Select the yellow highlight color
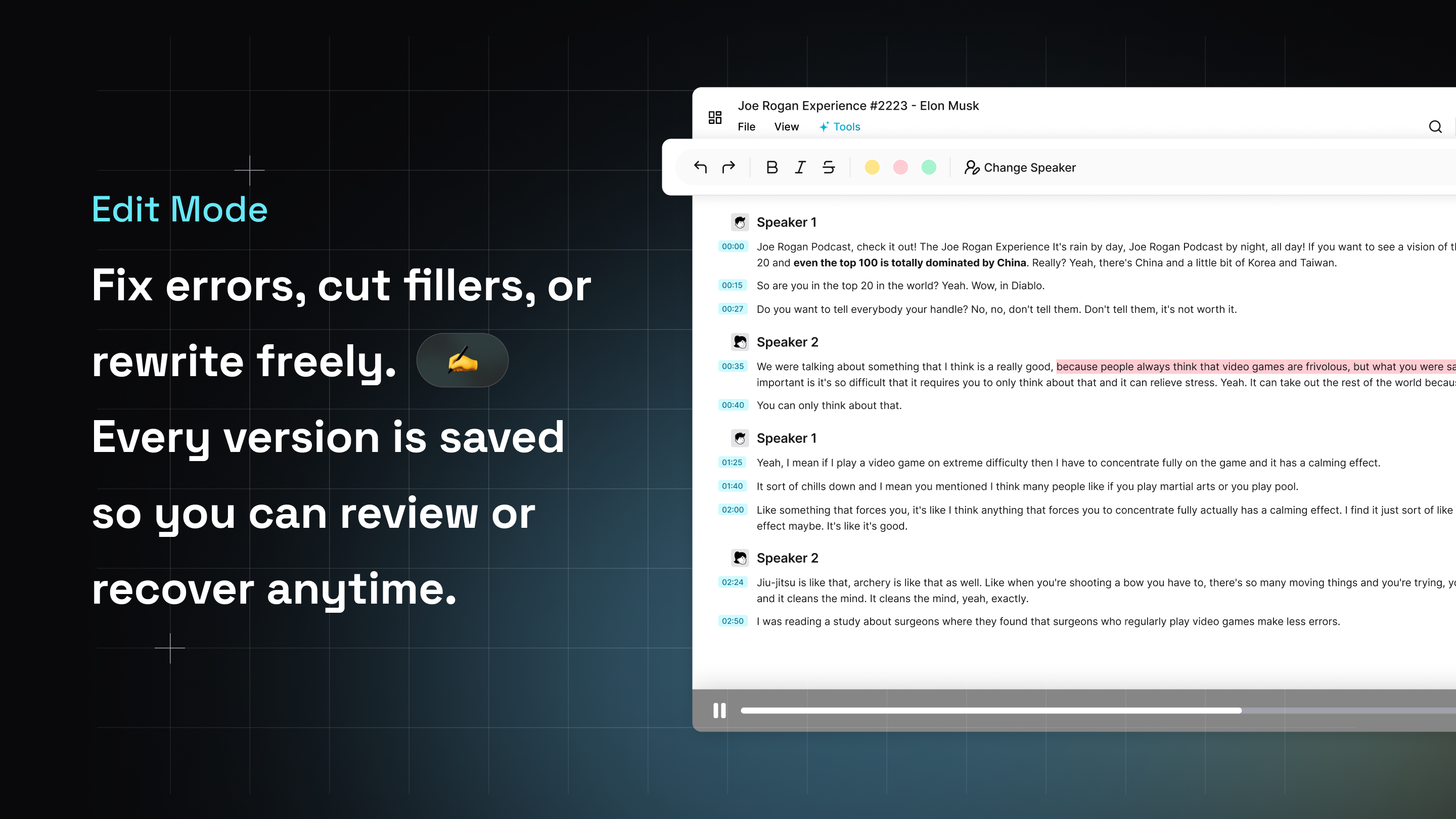 click(872, 167)
